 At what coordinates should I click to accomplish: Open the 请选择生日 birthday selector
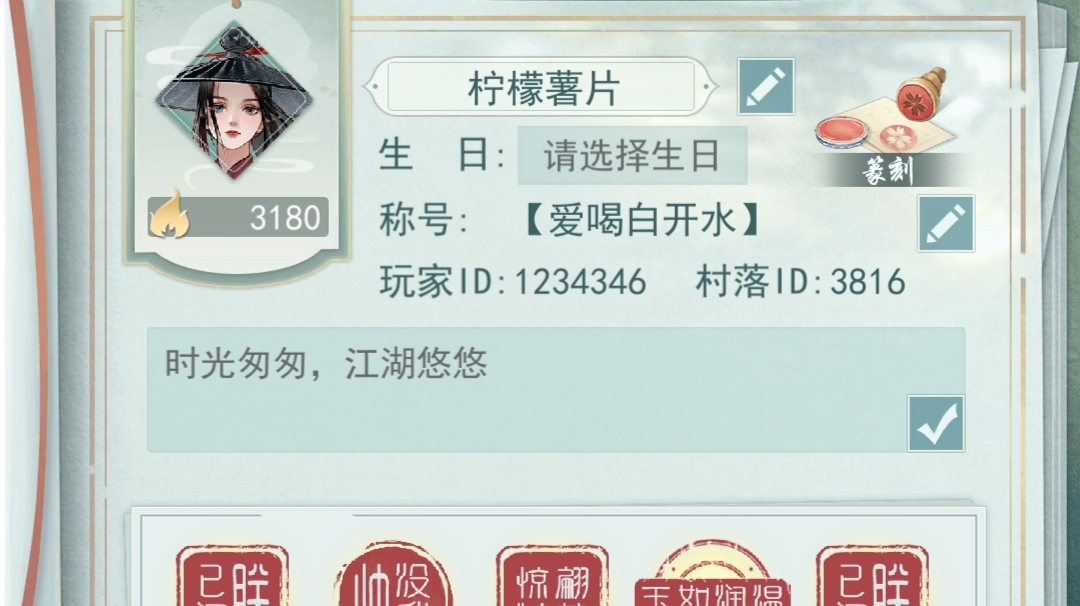[x=632, y=156]
